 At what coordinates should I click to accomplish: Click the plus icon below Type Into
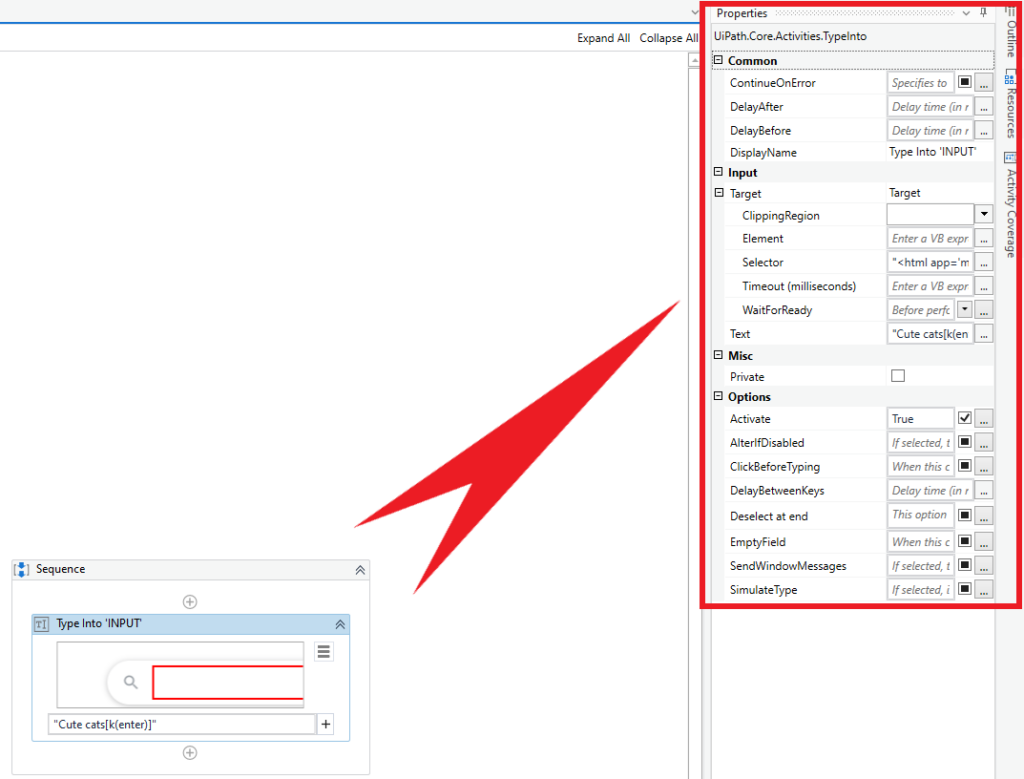click(190, 753)
